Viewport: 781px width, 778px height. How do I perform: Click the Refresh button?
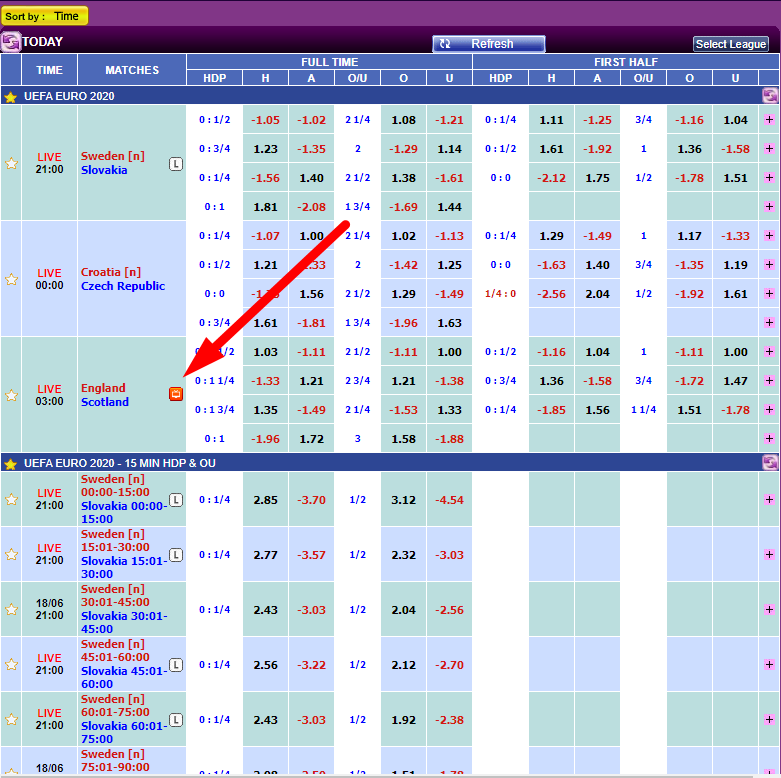point(489,44)
